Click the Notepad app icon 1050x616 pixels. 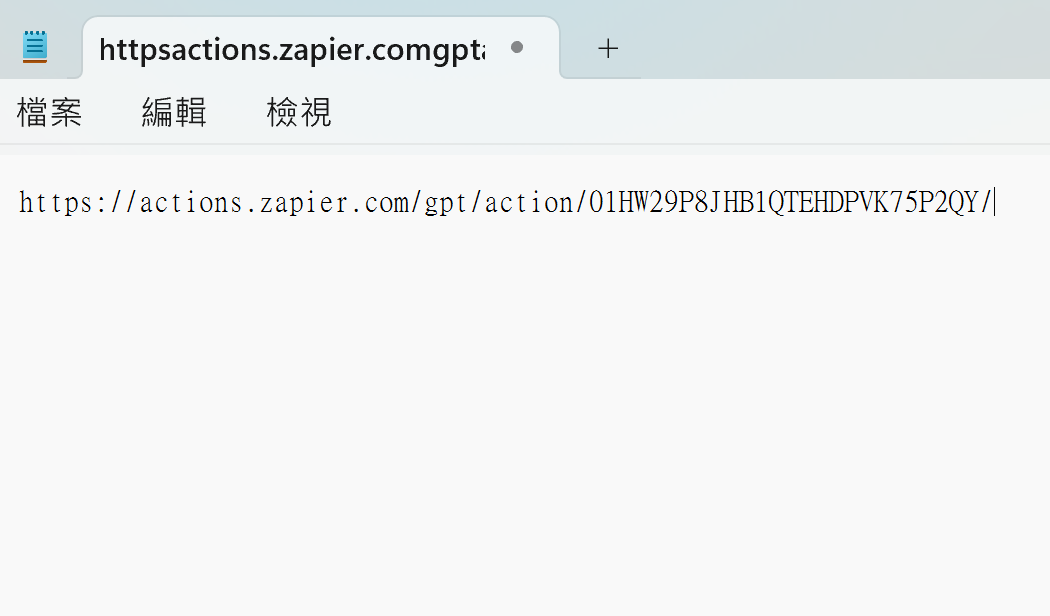coord(35,47)
